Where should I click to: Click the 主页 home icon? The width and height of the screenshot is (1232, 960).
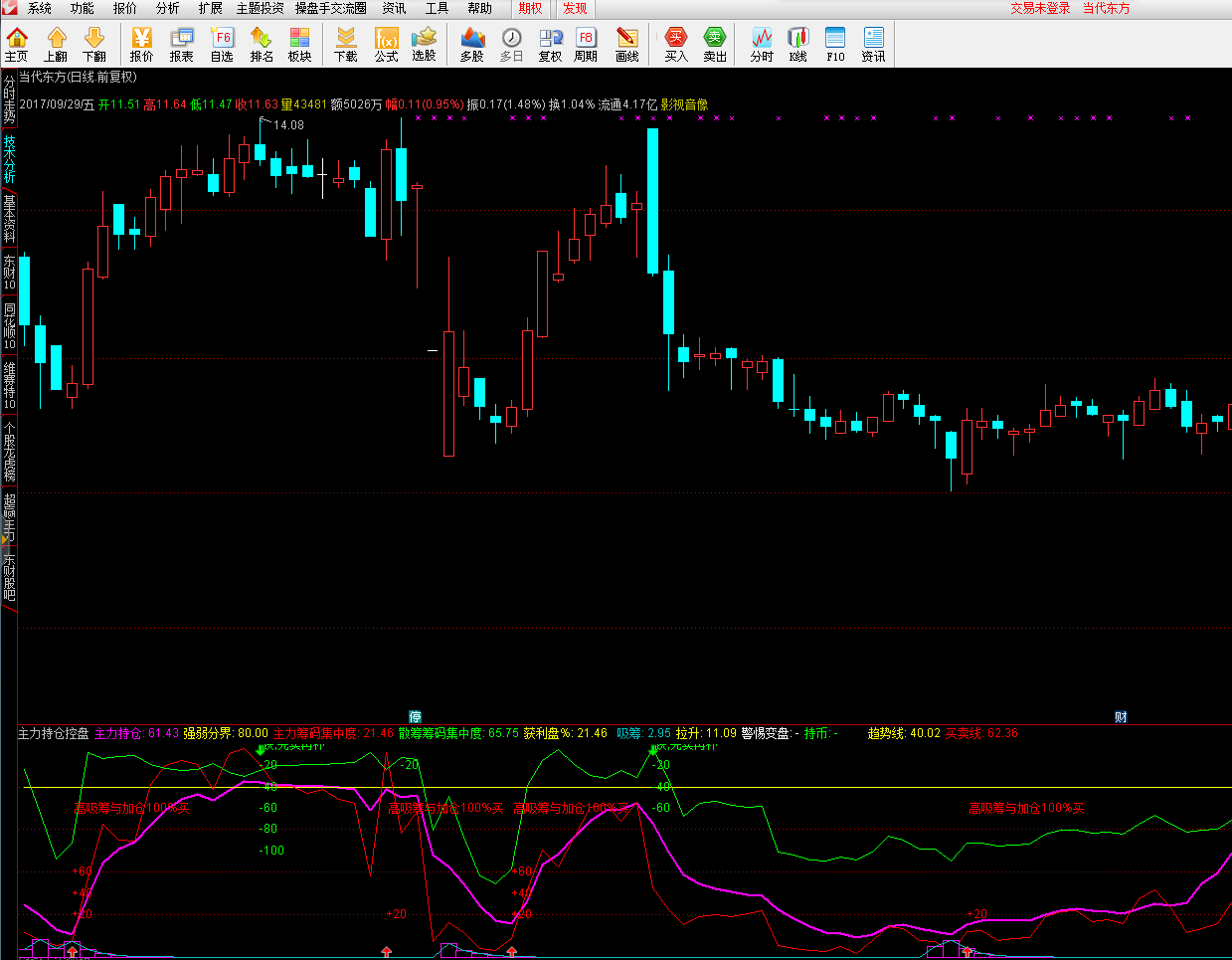(x=17, y=44)
